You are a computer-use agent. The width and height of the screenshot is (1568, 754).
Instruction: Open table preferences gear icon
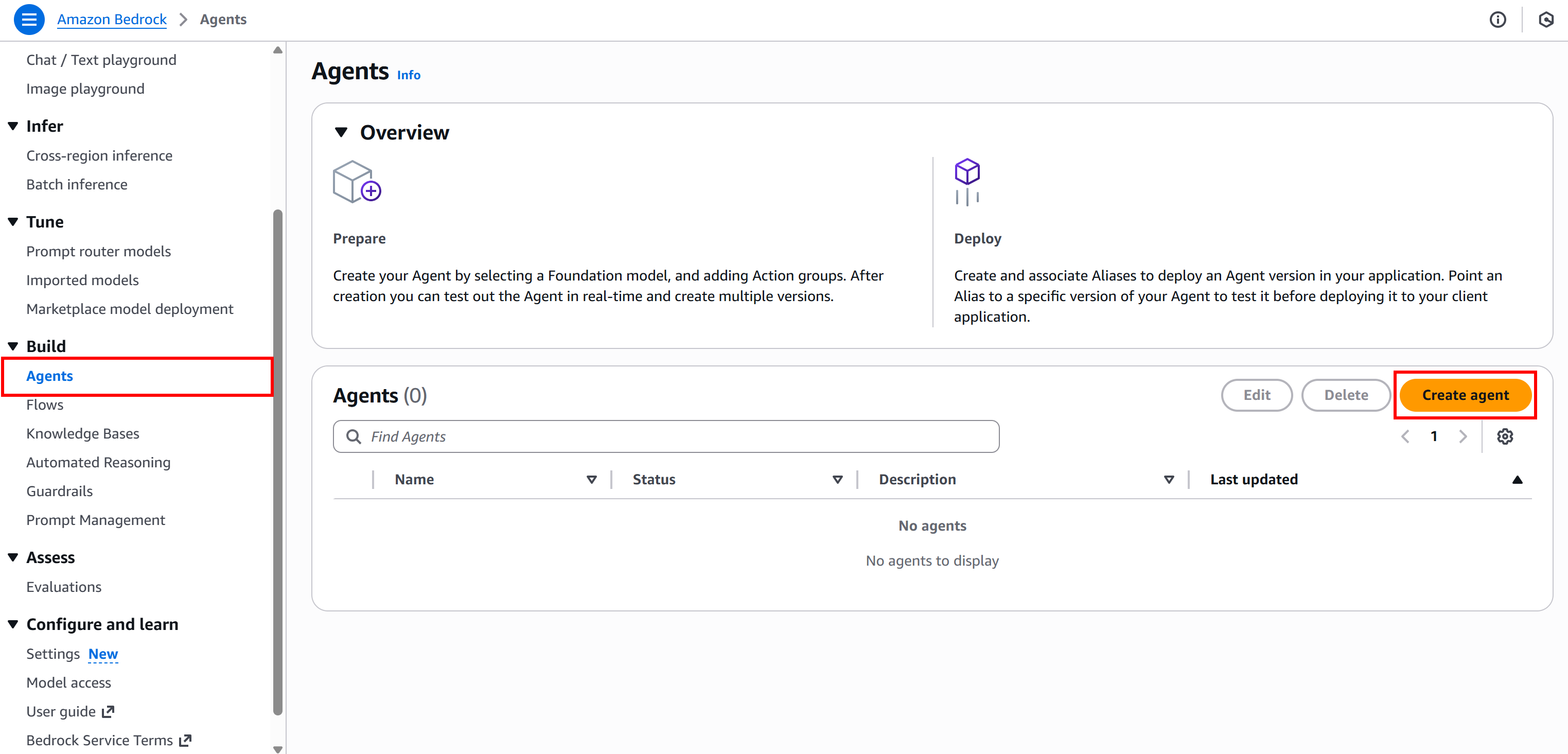click(1505, 436)
